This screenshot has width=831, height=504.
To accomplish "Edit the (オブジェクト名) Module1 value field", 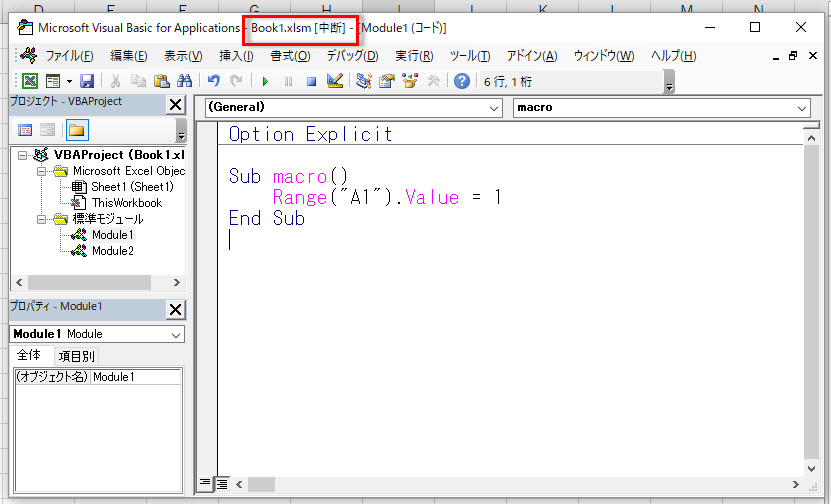I will click(x=136, y=377).
